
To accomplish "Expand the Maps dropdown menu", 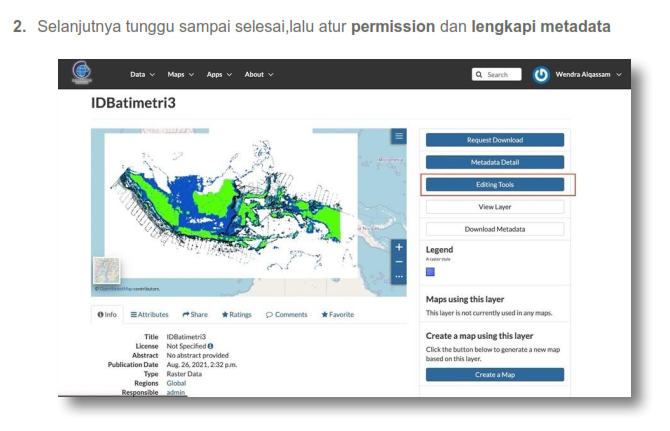I will pyautogui.click(x=179, y=75).
